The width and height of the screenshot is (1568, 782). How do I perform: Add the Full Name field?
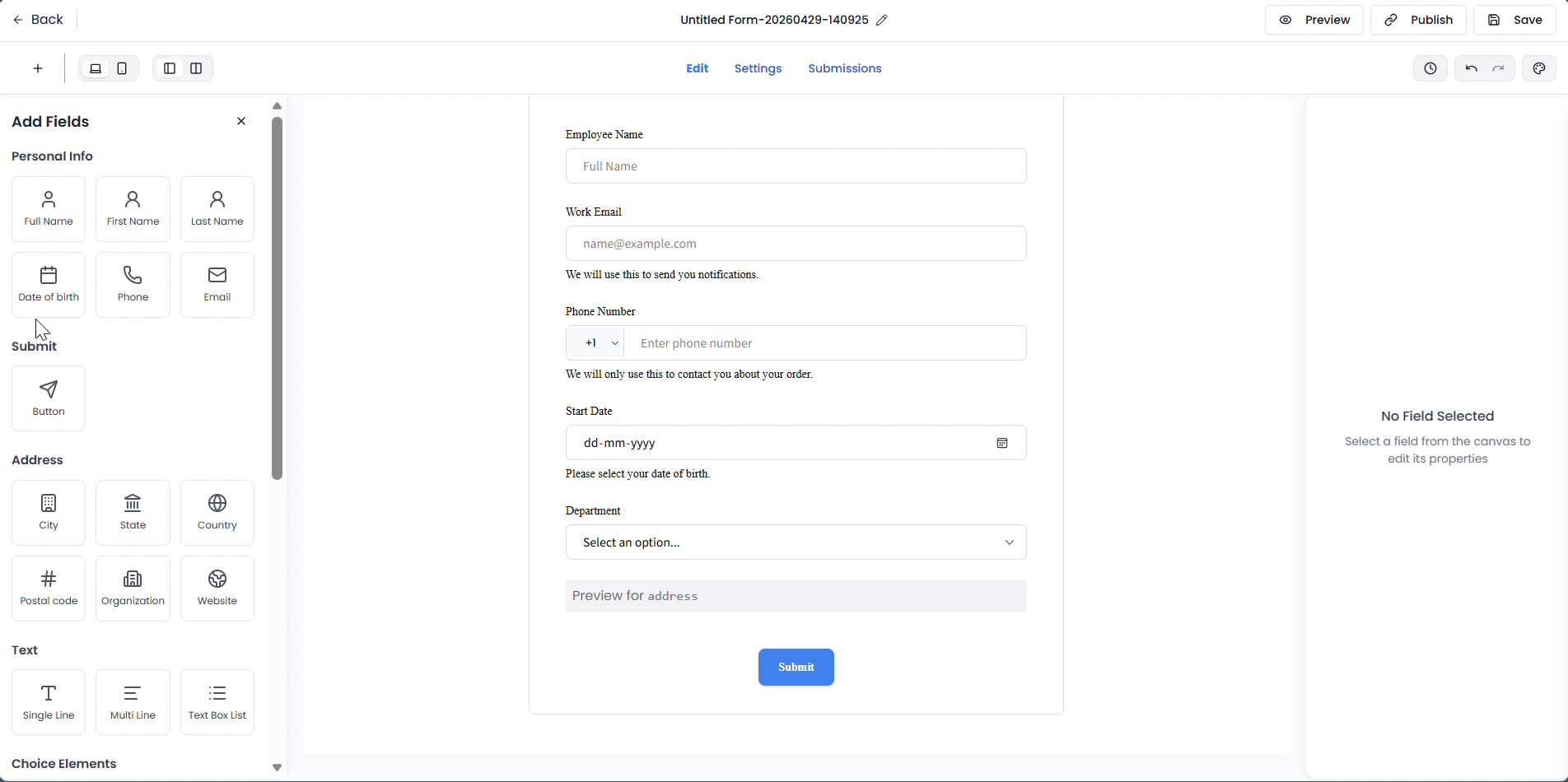coord(49,209)
